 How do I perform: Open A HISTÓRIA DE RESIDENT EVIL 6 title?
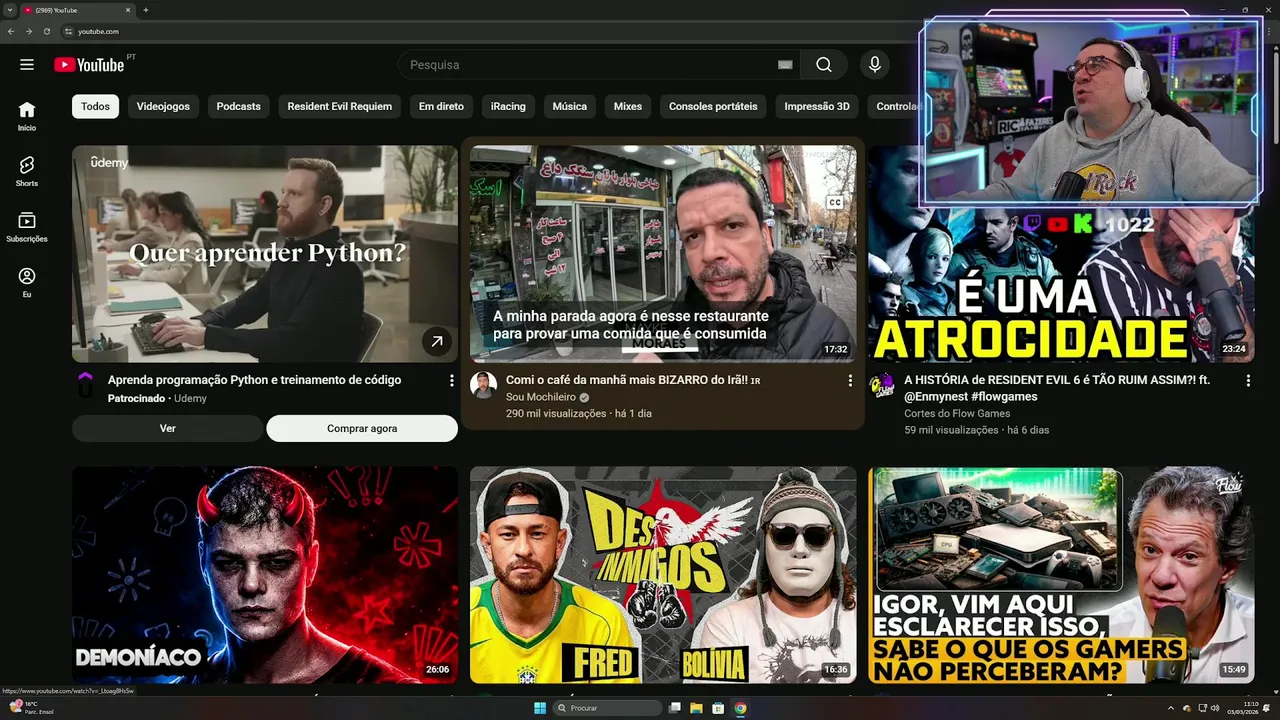(x=1057, y=388)
